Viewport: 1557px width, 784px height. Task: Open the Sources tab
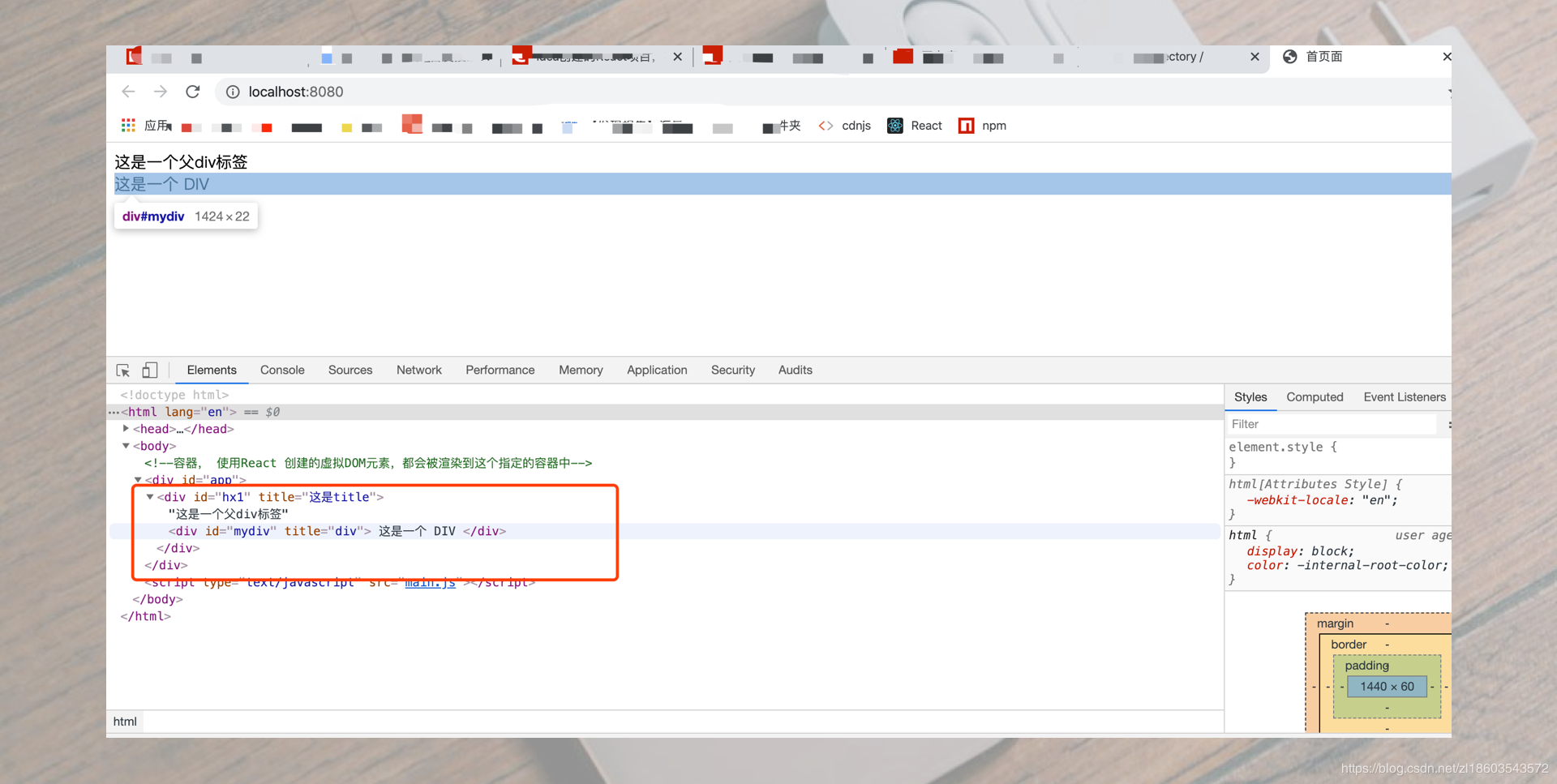(x=350, y=370)
